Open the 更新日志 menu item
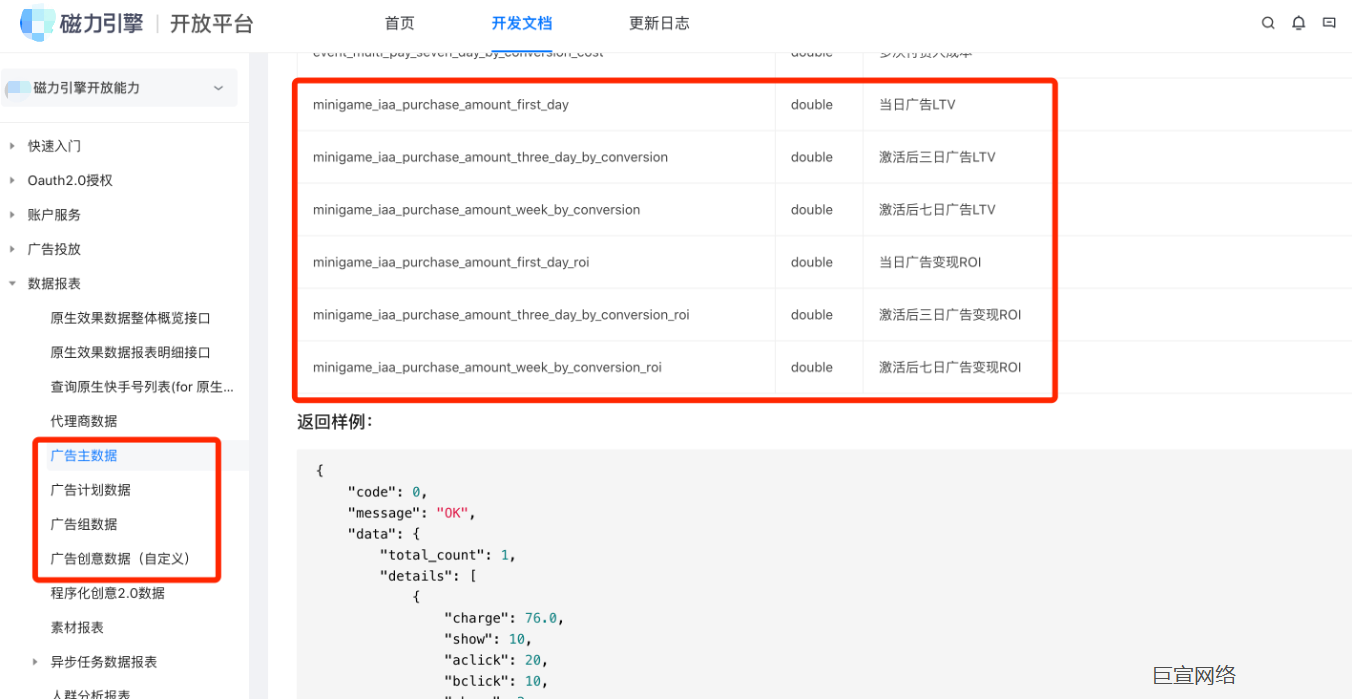This screenshot has width=1352, height=699. 659,22
